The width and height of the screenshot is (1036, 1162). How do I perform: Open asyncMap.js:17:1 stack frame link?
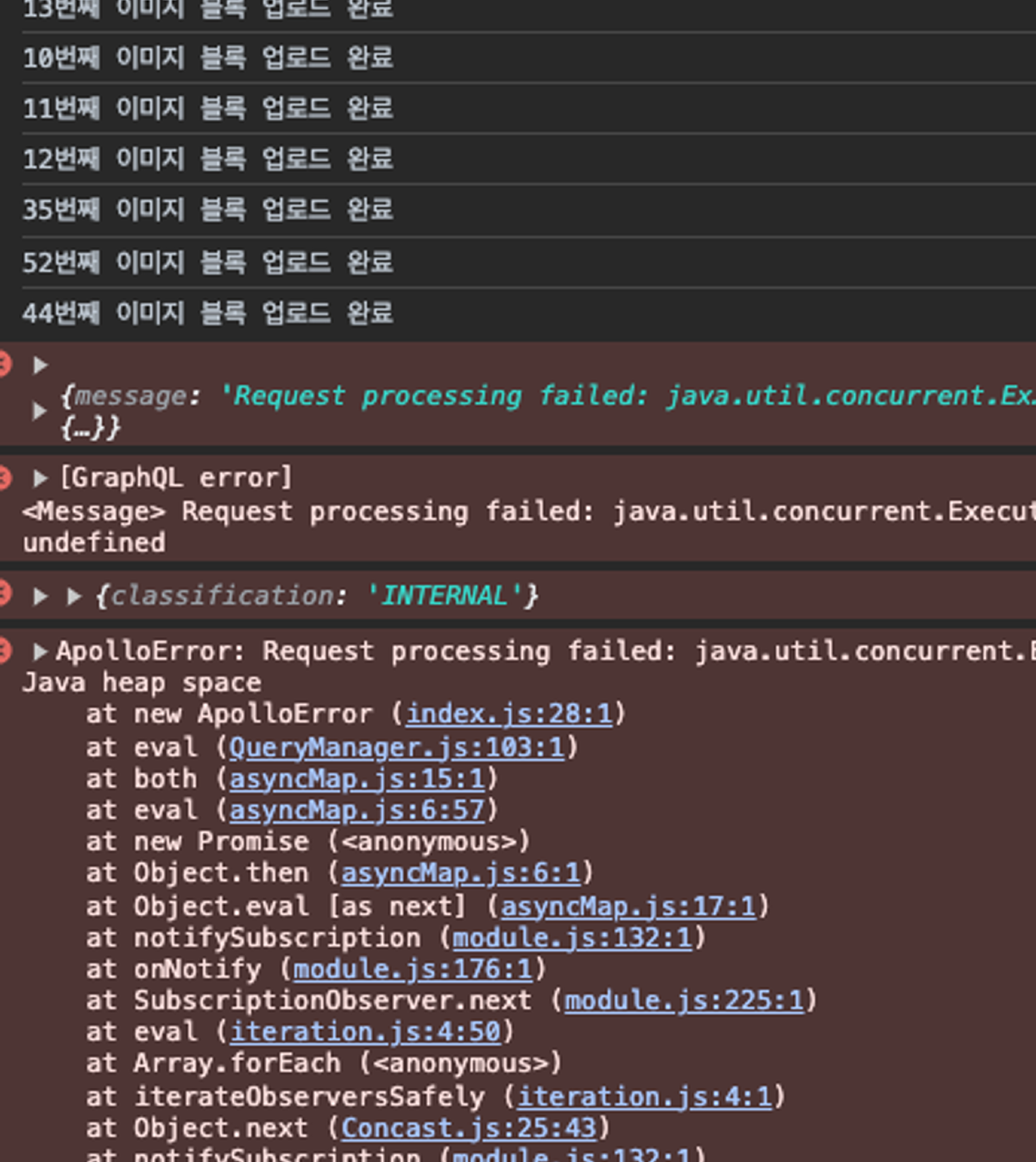pyautogui.click(x=628, y=906)
